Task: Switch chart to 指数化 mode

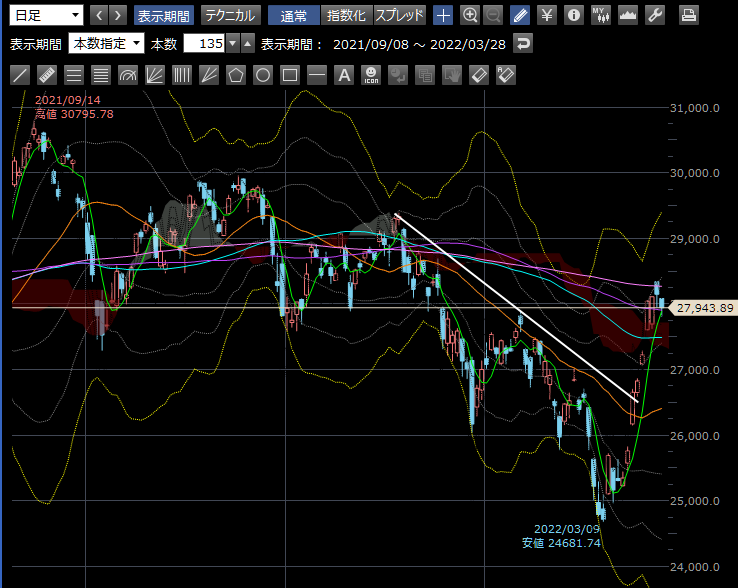Action: (347, 15)
